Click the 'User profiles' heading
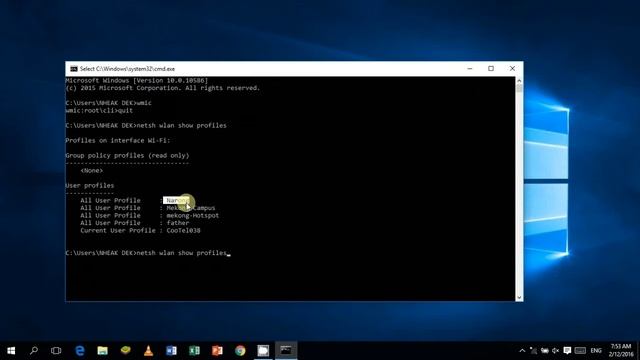This screenshot has width=640, height=360. click(90, 186)
